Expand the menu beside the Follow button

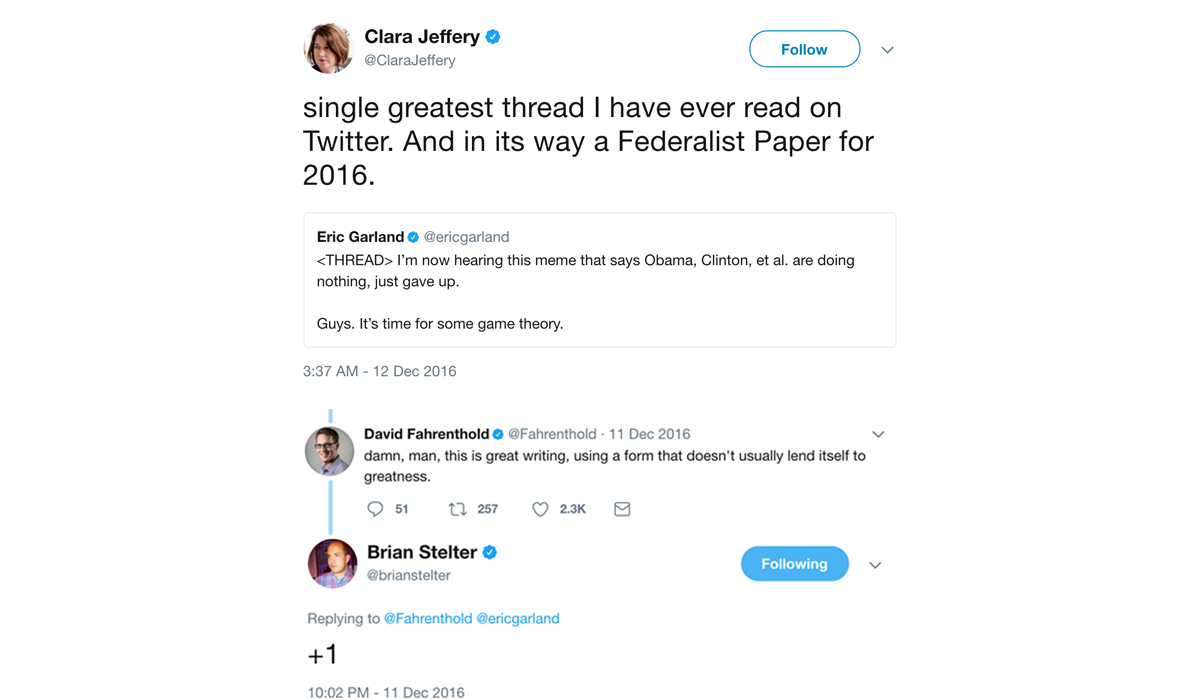[887, 50]
